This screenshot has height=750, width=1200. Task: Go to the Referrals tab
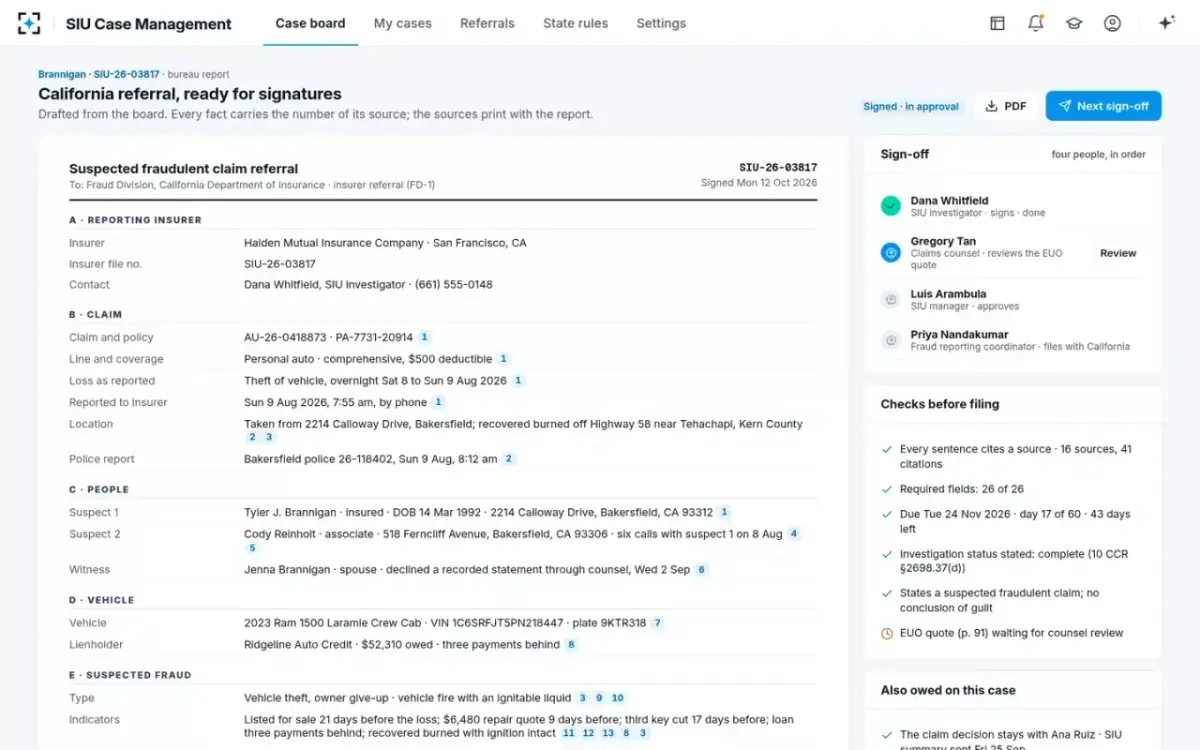[x=487, y=23]
